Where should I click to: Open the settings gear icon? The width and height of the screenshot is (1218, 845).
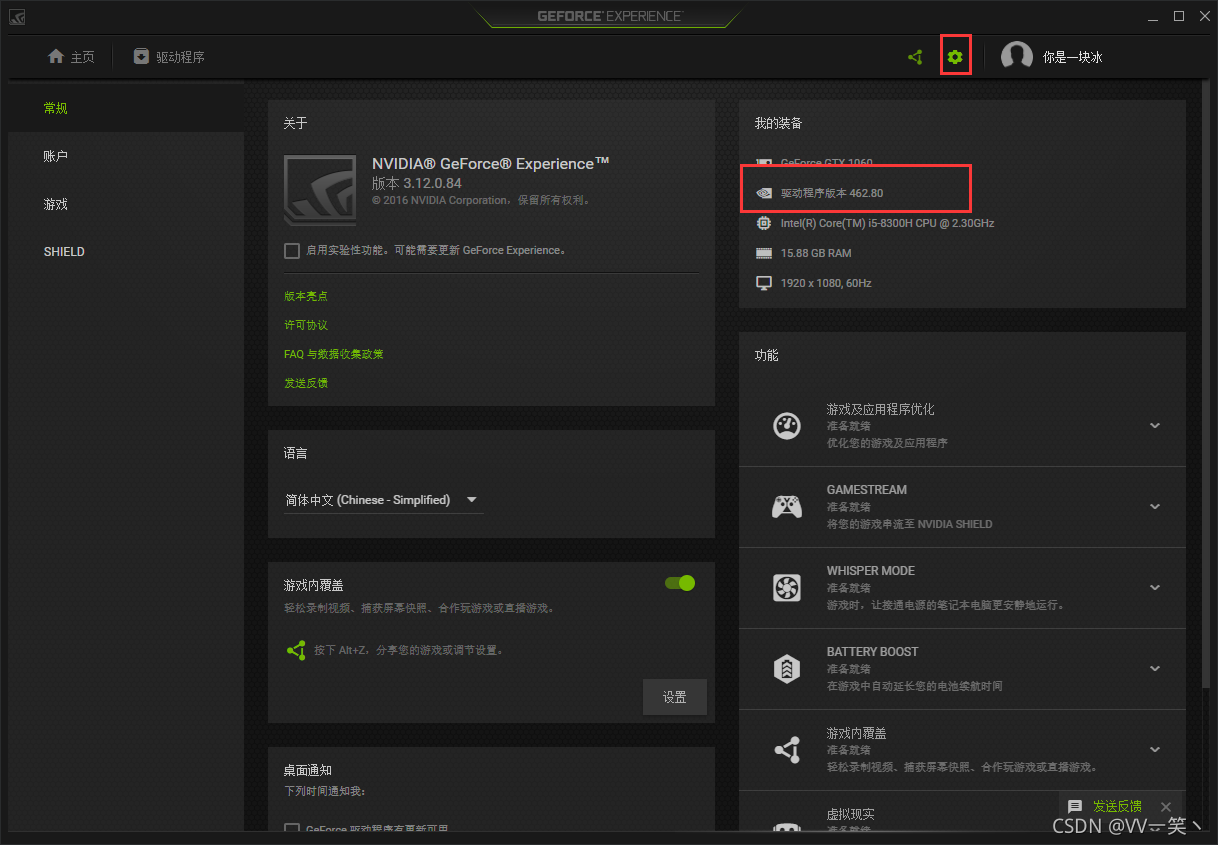955,57
